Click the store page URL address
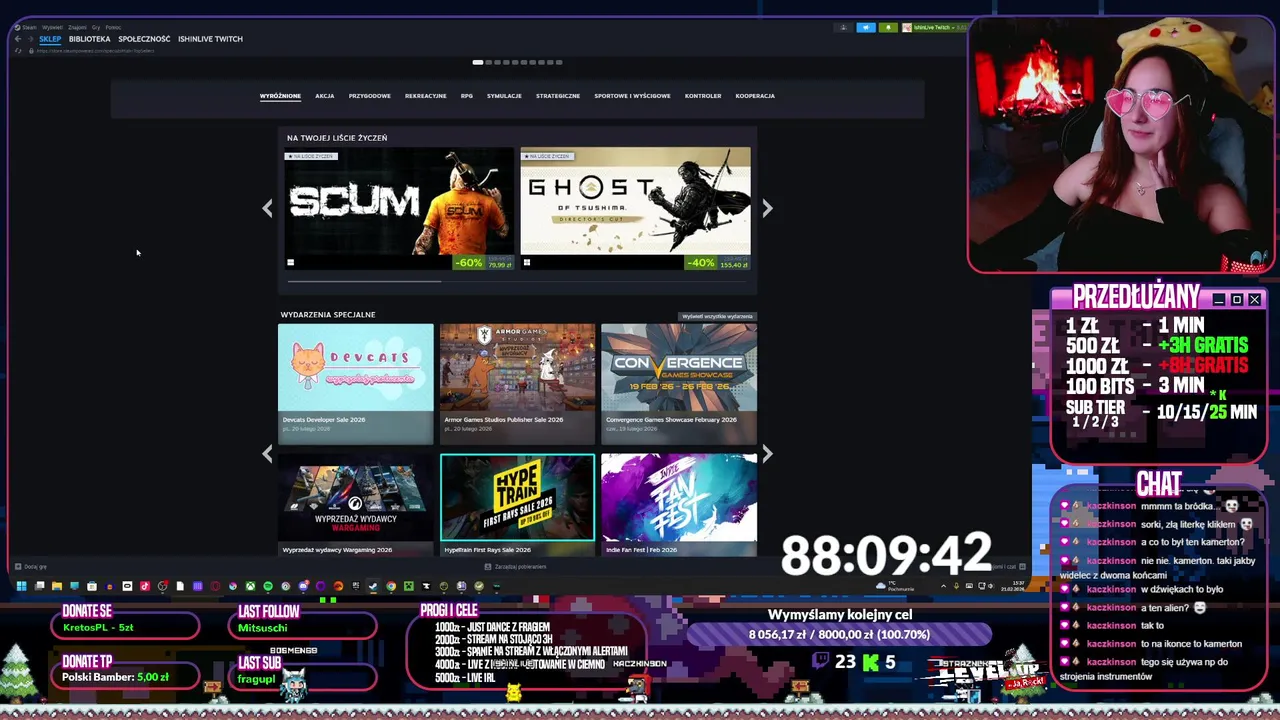Screen dimensions: 1280x720 coord(95,51)
